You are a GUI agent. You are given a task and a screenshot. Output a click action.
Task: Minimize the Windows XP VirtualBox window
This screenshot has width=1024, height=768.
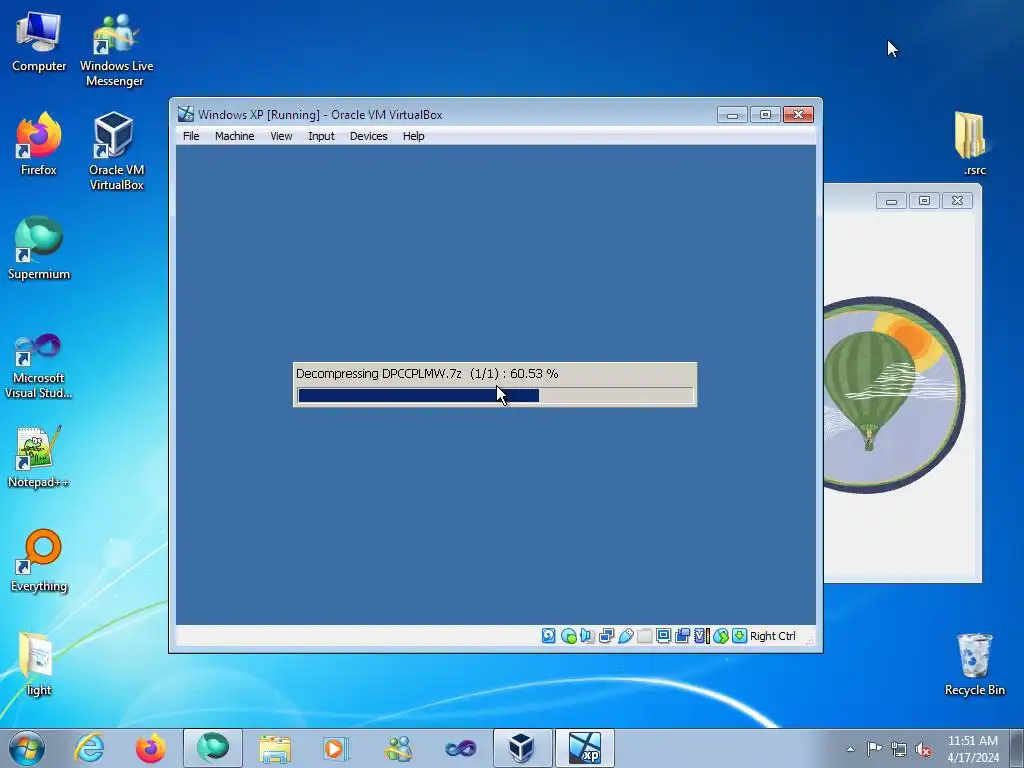[732, 115]
